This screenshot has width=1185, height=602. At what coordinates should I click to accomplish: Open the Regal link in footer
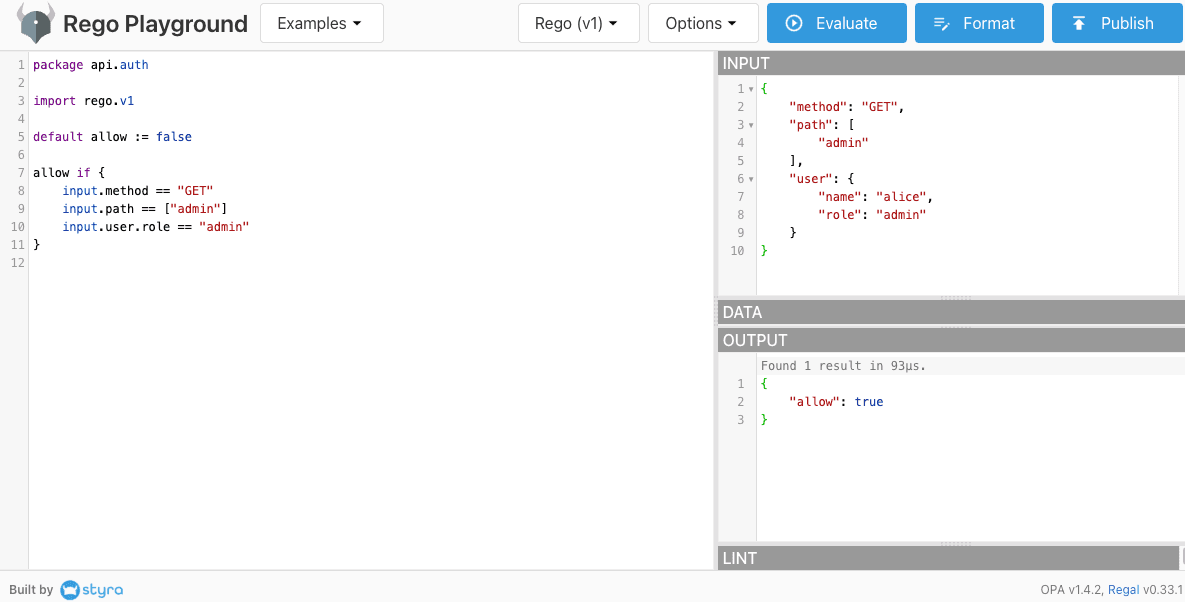click(x=1123, y=590)
